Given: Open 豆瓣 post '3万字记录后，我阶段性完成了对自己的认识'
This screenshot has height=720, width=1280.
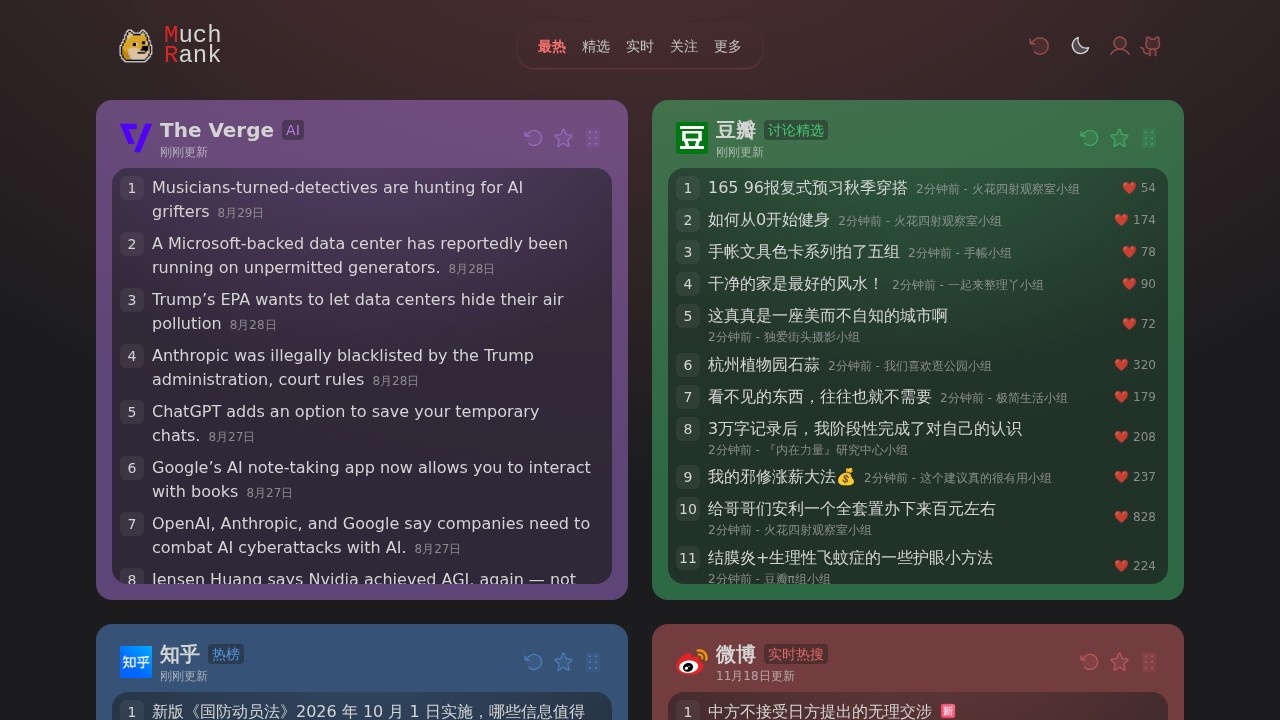Looking at the screenshot, I should (865, 428).
